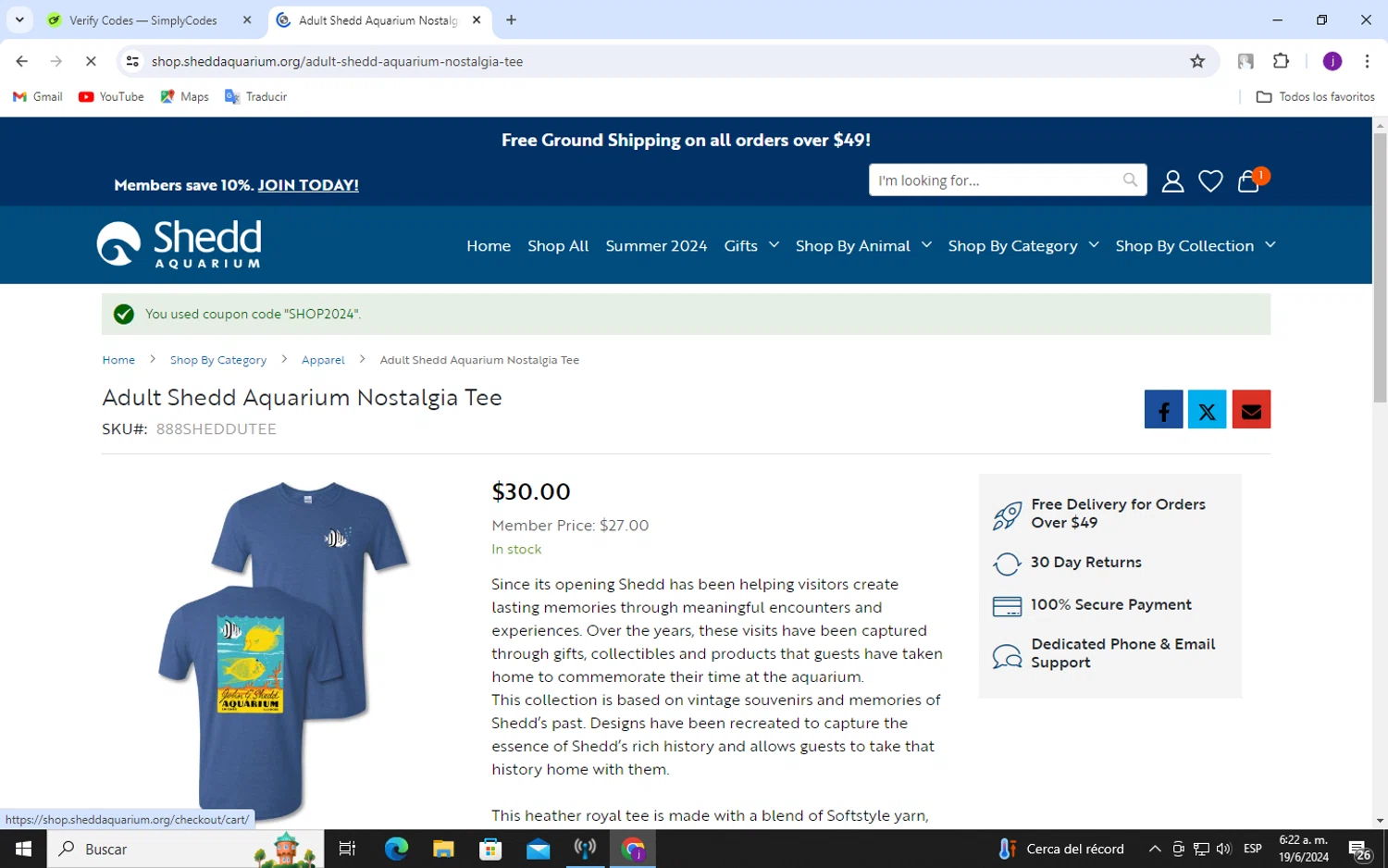The height and width of the screenshot is (868, 1388).
Task: Click Apparel breadcrumb link
Action: click(323, 360)
